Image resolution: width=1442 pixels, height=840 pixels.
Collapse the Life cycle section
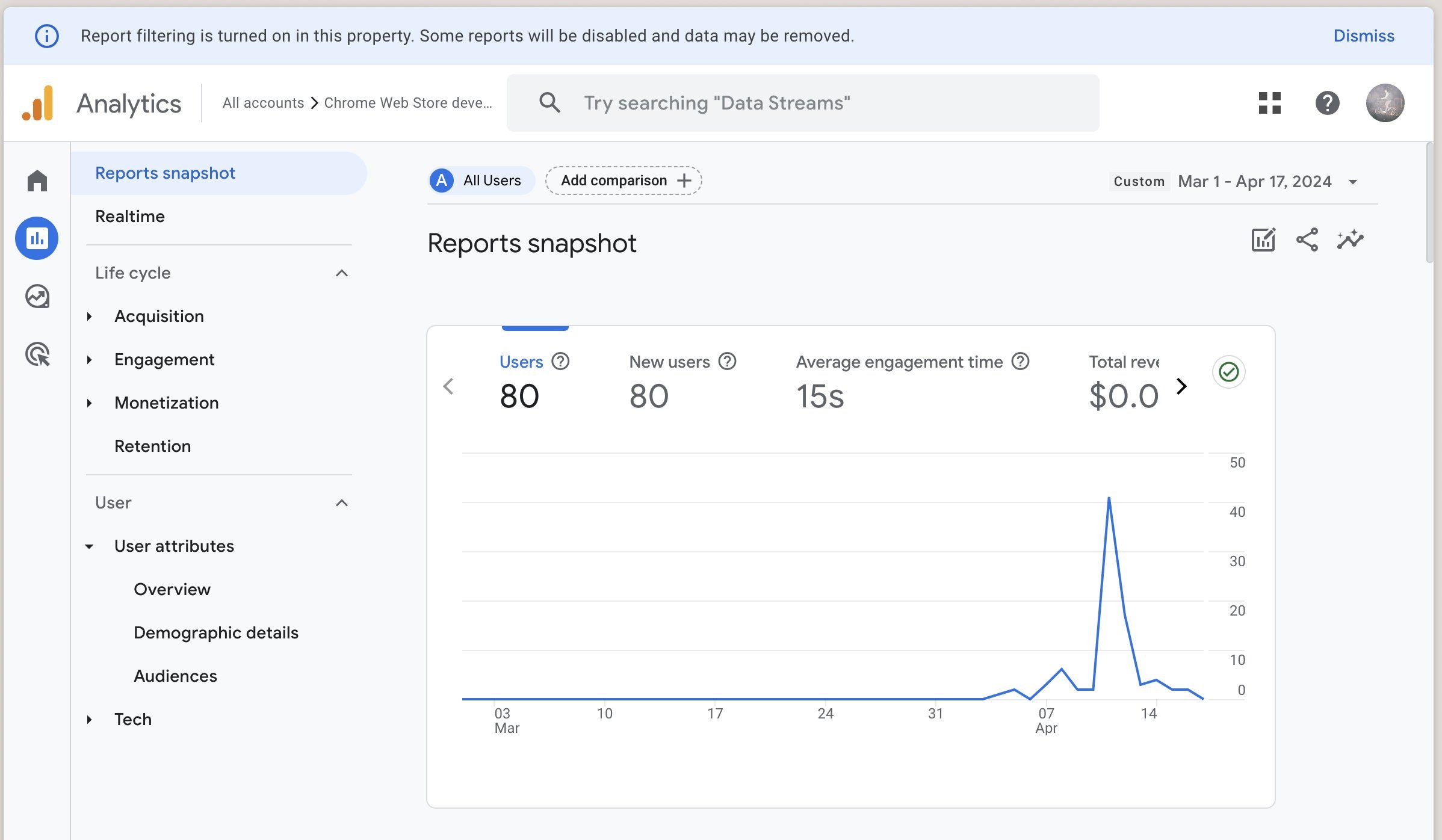[342, 273]
